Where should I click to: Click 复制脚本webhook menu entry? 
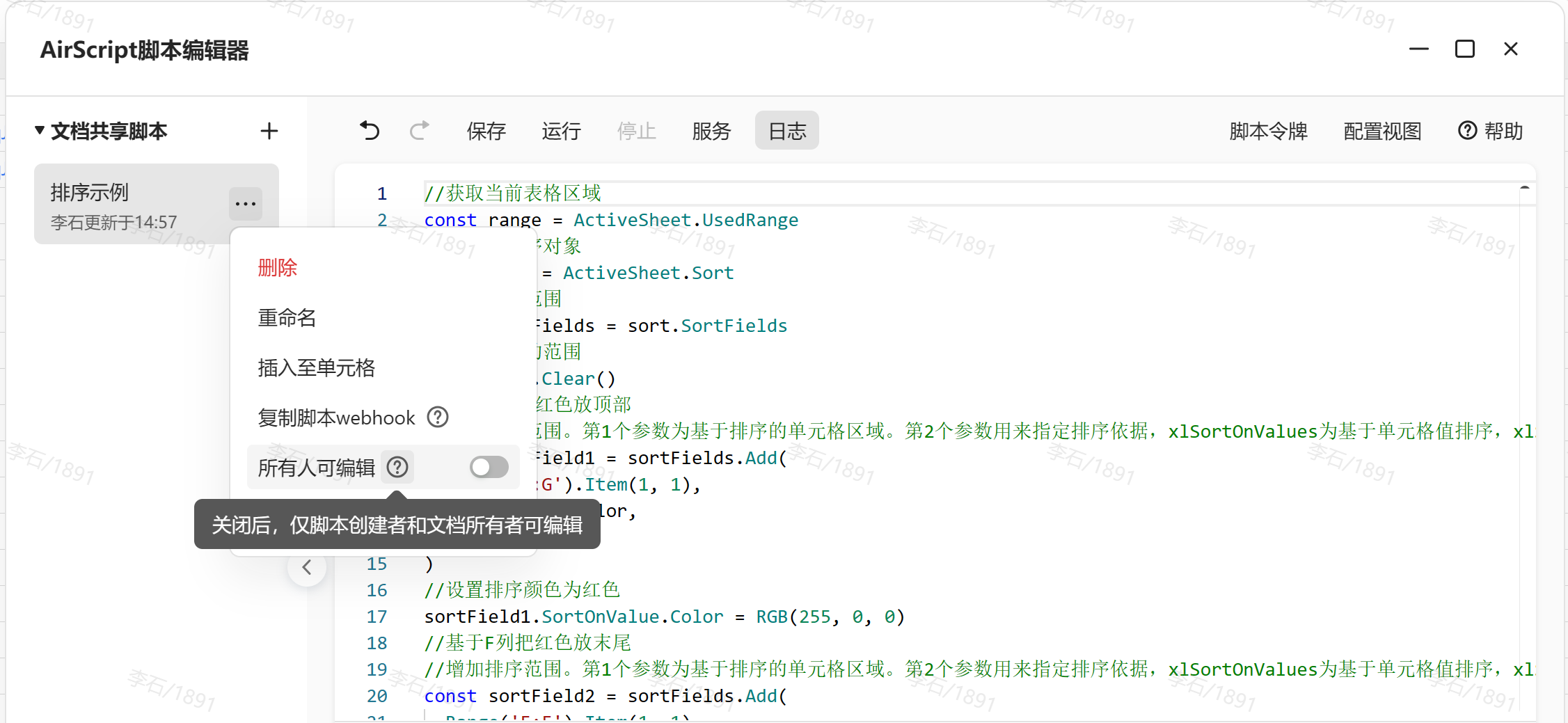pyautogui.click(x=336, y=418)
